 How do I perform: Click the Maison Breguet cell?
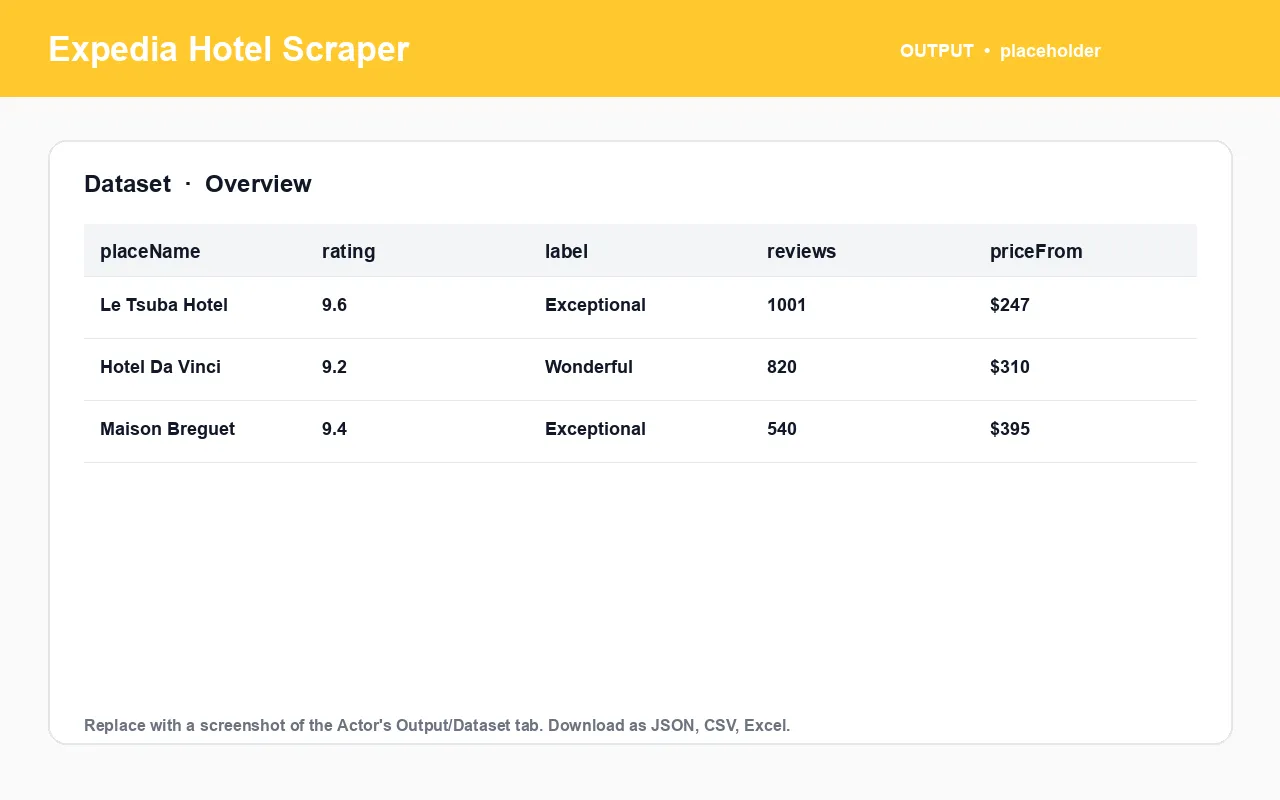click(167, 429)
